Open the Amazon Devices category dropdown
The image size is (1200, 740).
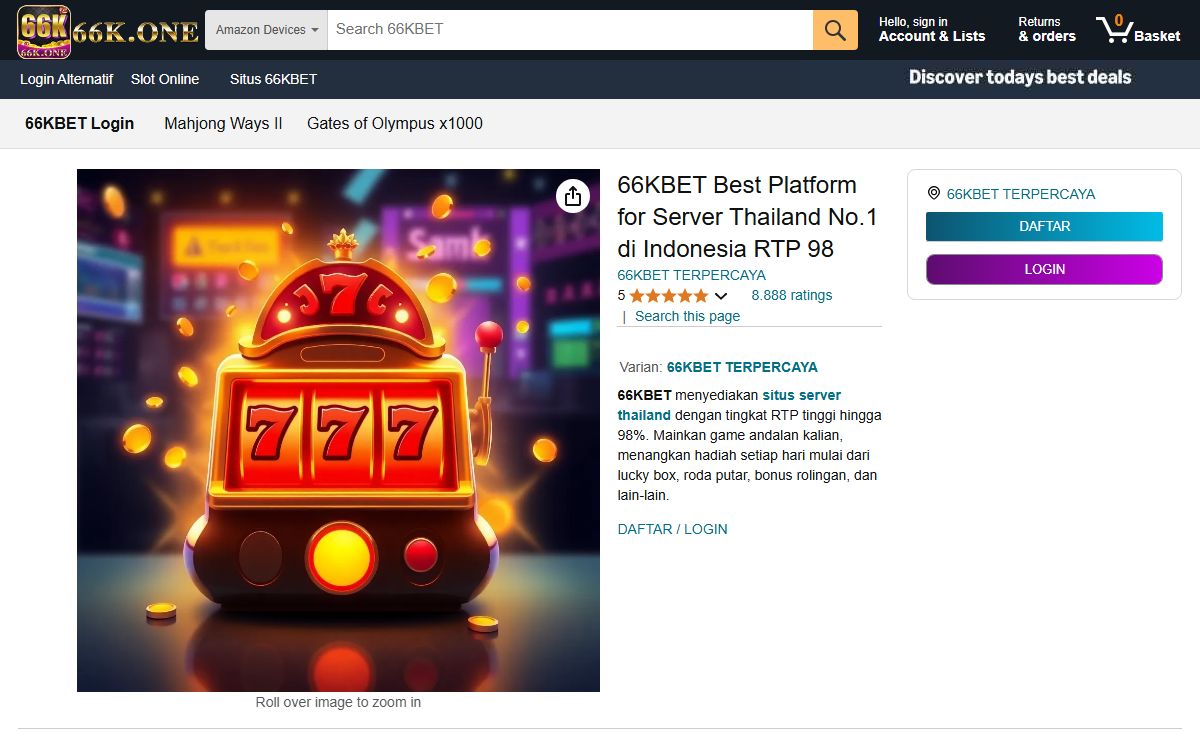point(267,30)
